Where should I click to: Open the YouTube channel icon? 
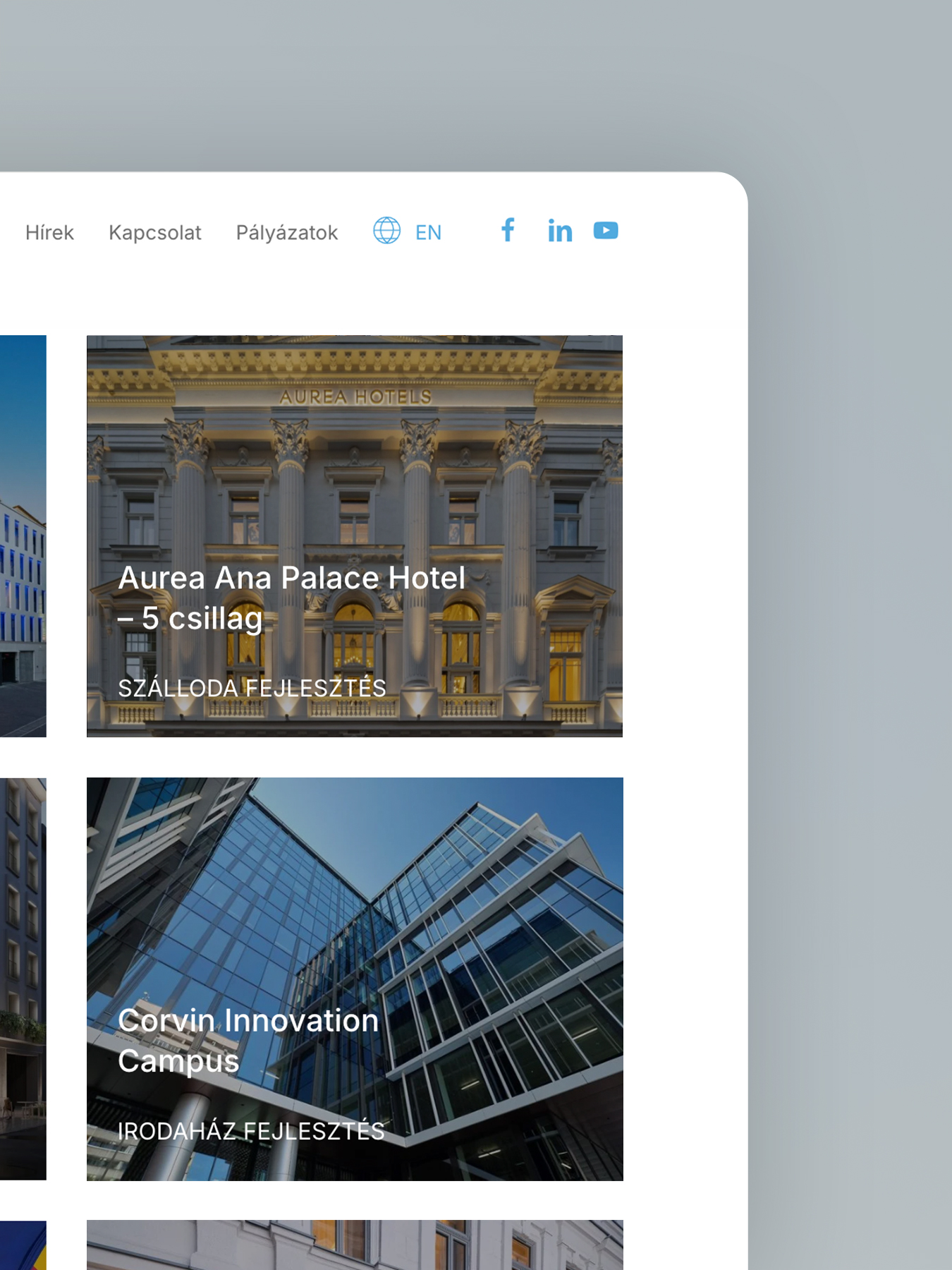[606, 231]
